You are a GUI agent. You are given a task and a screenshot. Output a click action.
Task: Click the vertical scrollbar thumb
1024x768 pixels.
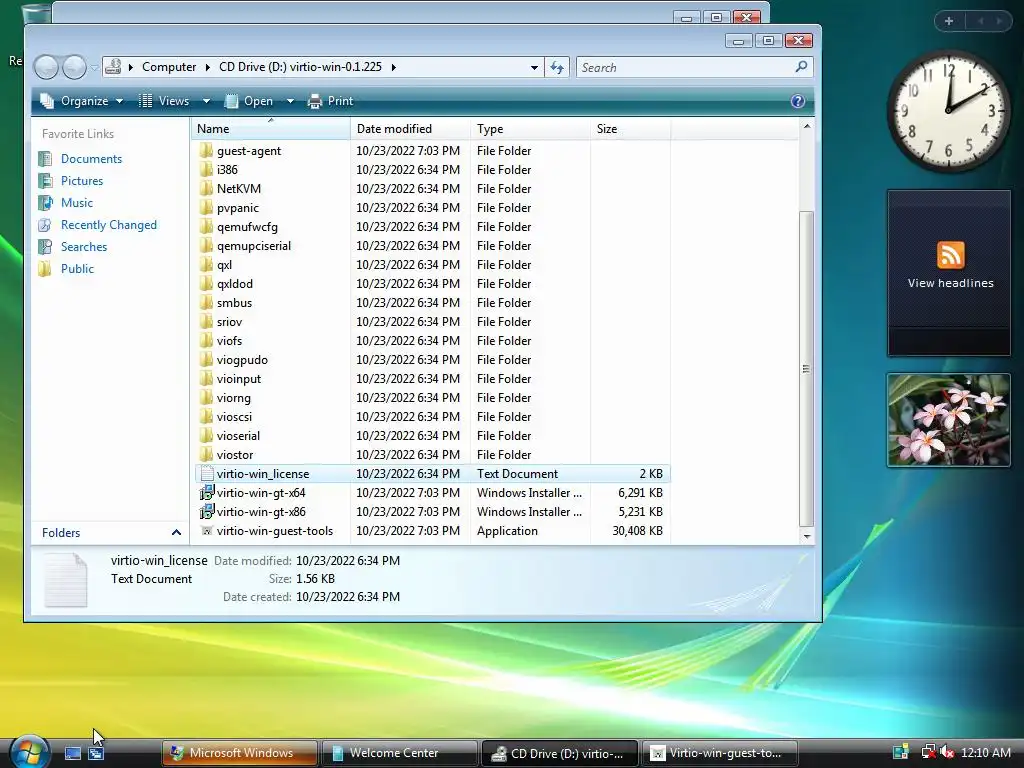(x=807, y=368)
